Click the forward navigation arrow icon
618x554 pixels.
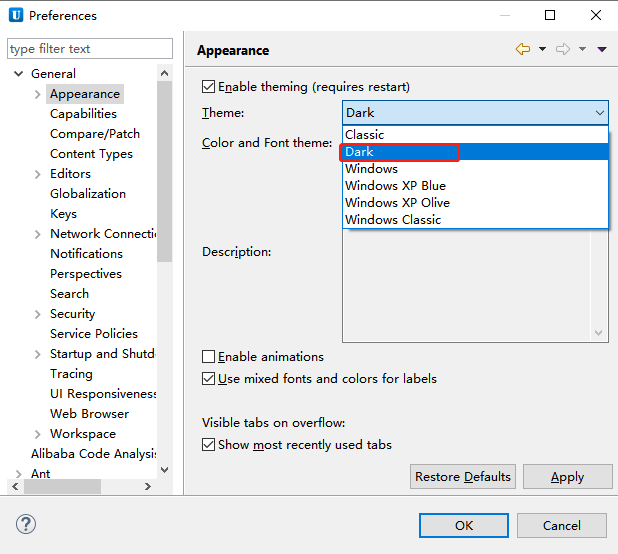click(563, 49)
